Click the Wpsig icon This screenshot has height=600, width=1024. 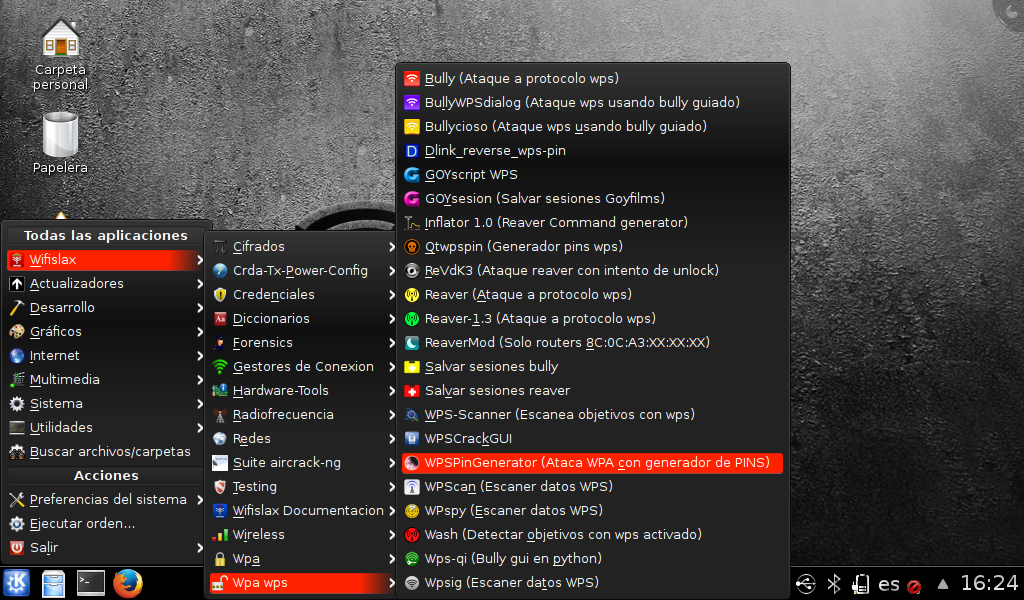411,583
